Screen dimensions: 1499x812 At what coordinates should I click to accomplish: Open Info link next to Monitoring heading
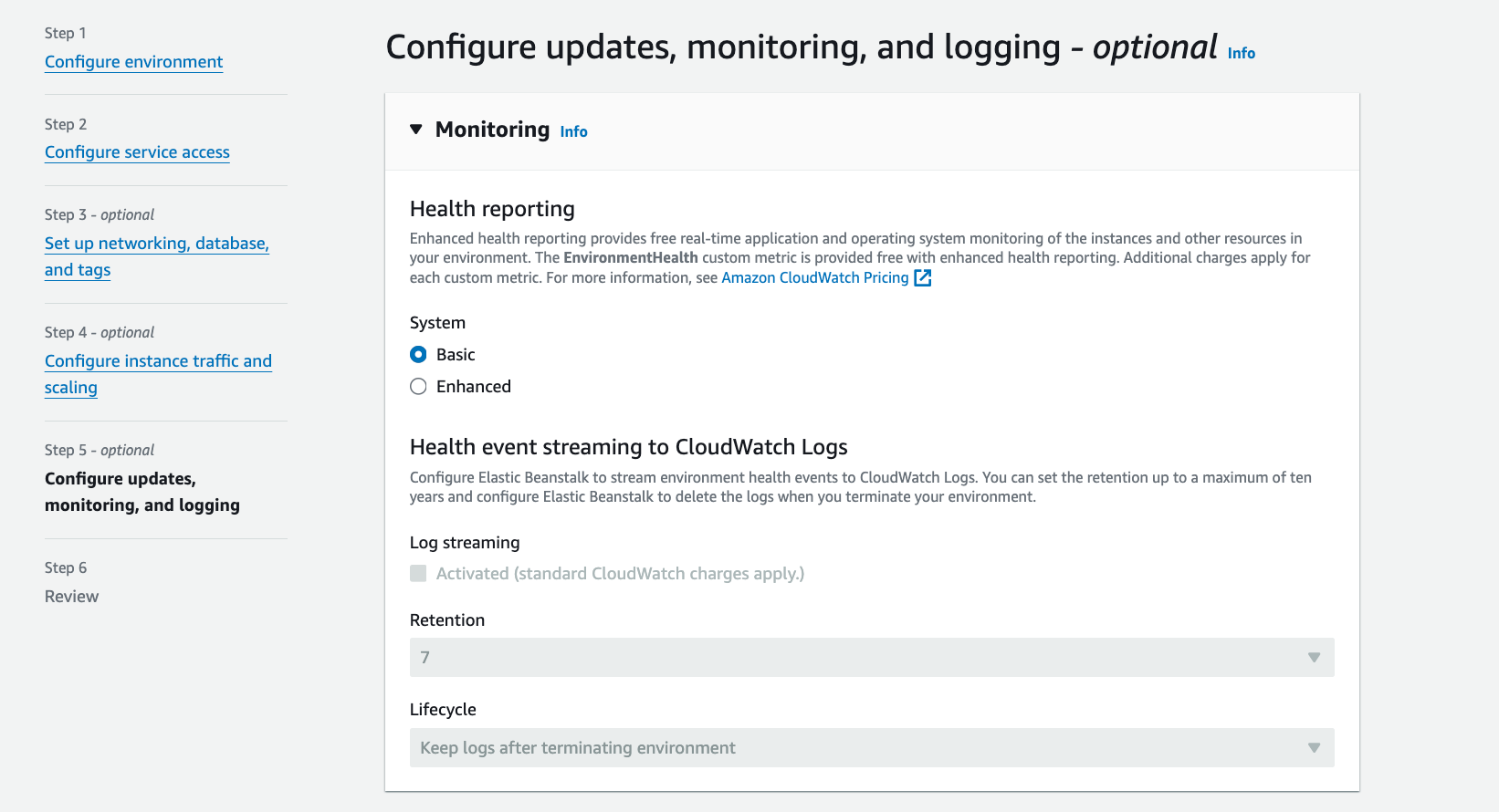[x=573, y=131]
